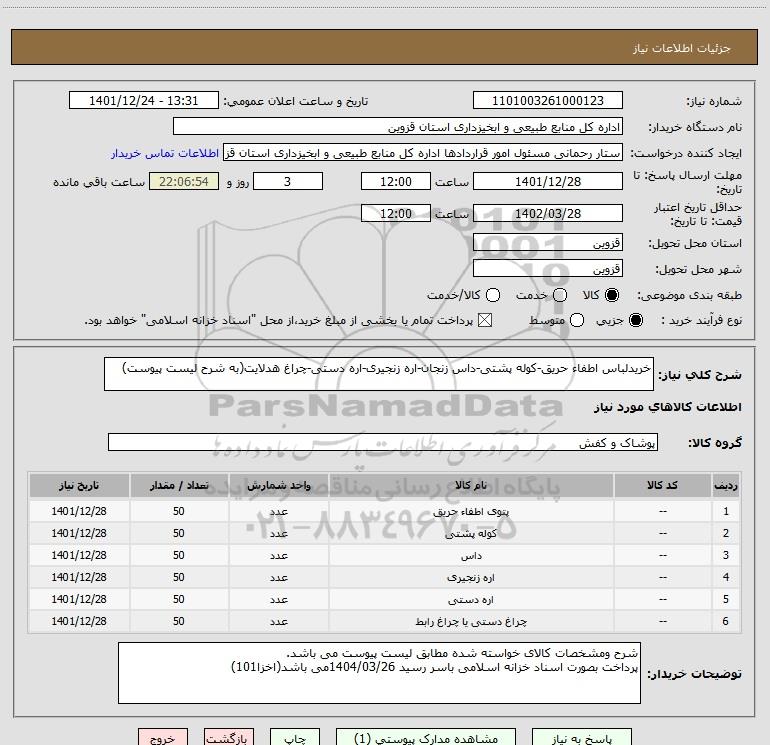Click the تعداد / مقدار column header
The height and width of the screenshot is (745, 770).
(179, 485)
